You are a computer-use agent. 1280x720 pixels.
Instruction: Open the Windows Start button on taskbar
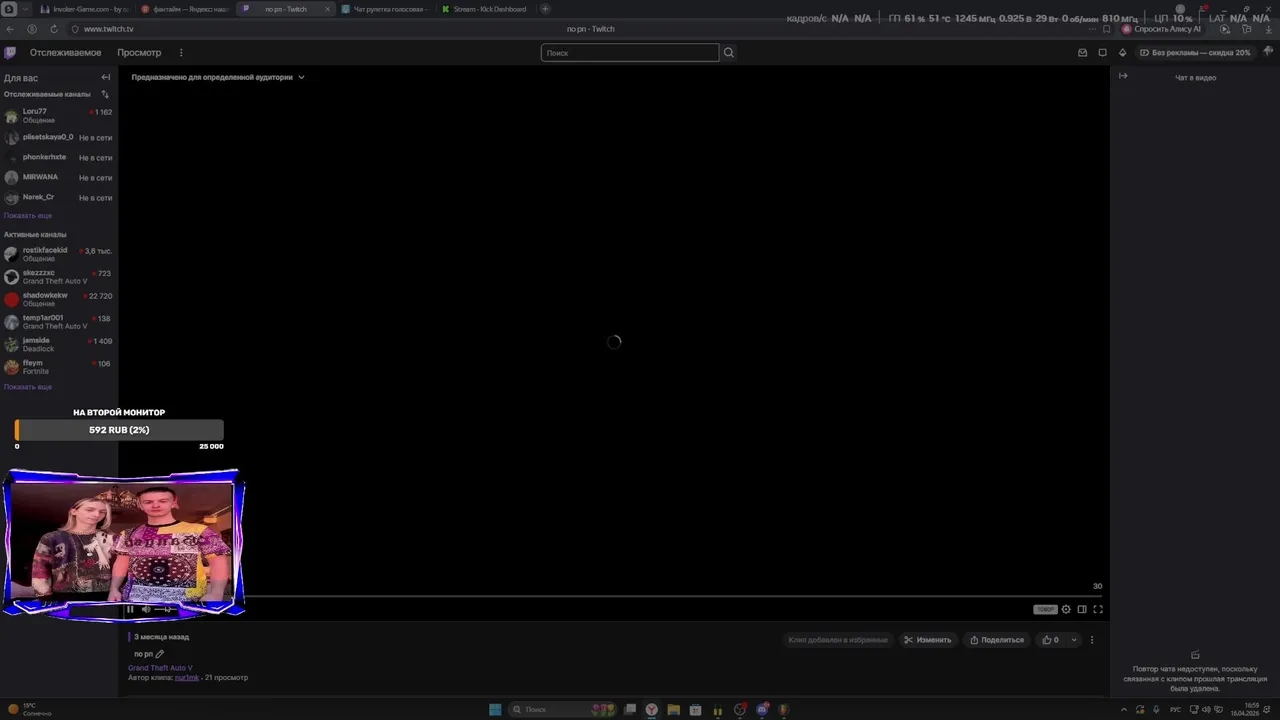coord(495,710)
